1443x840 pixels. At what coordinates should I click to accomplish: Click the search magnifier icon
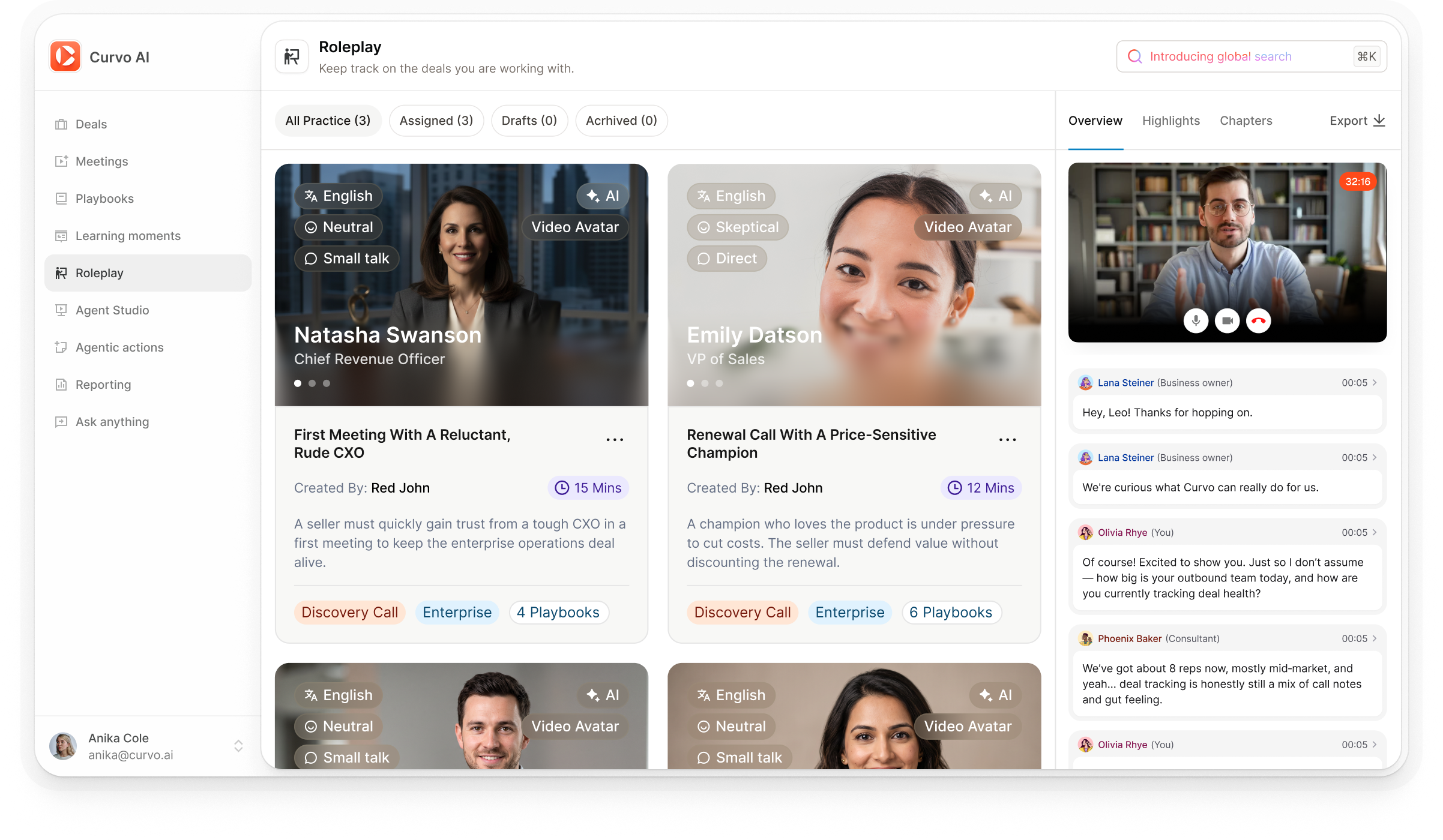click(1134, 56)
